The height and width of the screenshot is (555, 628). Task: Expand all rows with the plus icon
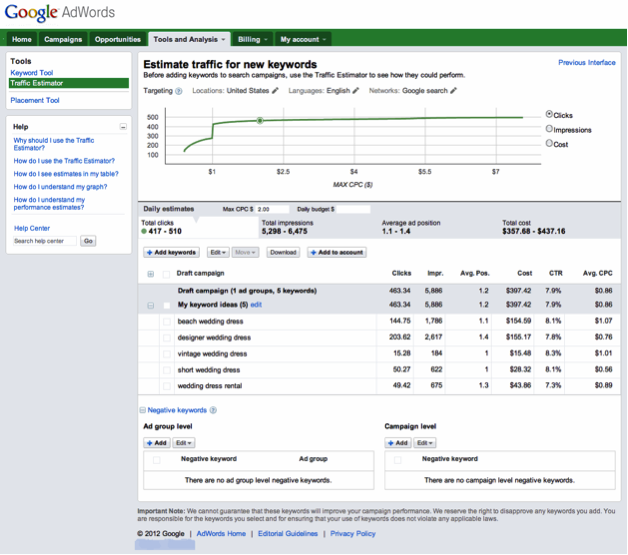click(x=151, y=274)
